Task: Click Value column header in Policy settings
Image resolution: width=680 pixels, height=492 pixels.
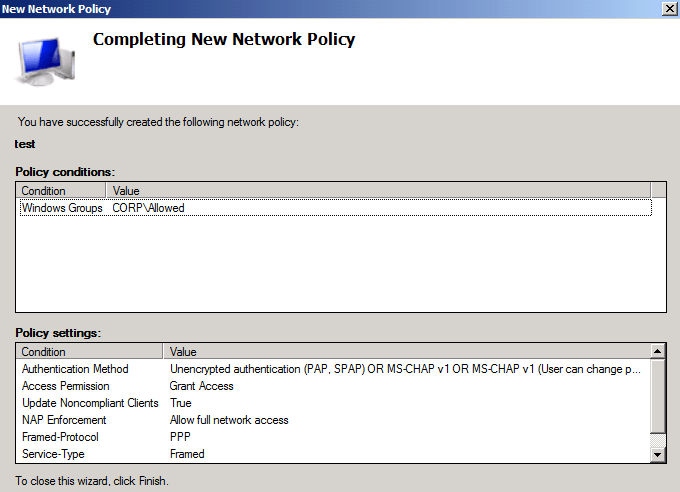Action: [405, 352]
